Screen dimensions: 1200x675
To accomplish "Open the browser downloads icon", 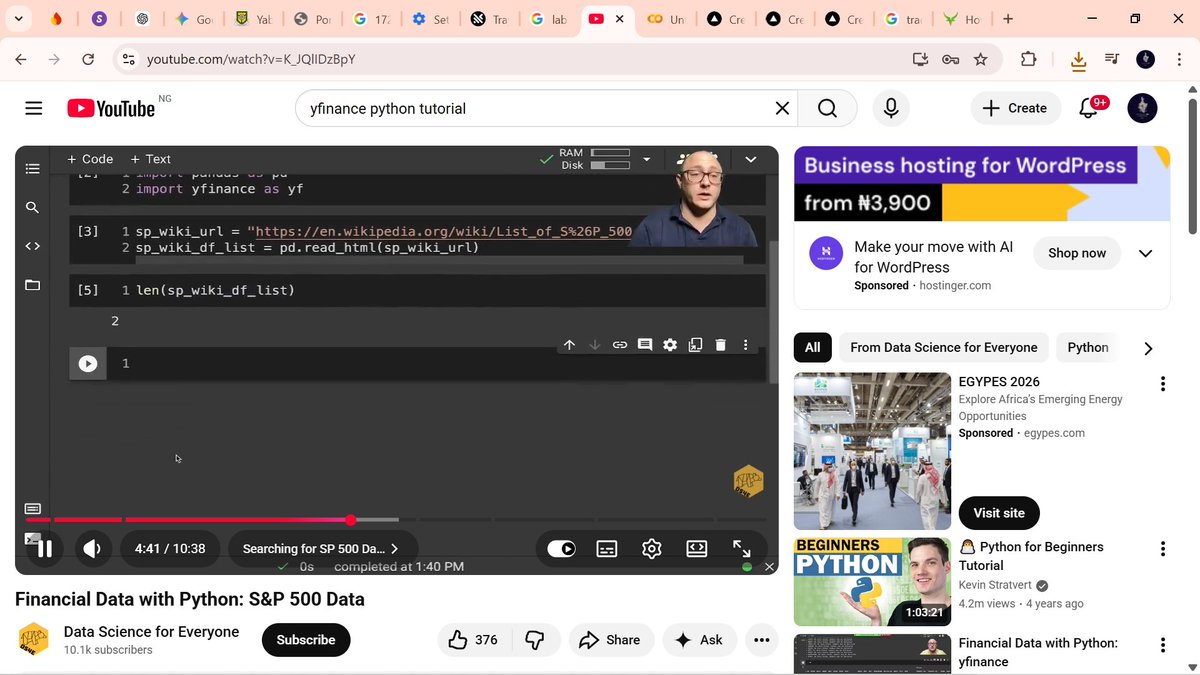I will click(1078, 61).
